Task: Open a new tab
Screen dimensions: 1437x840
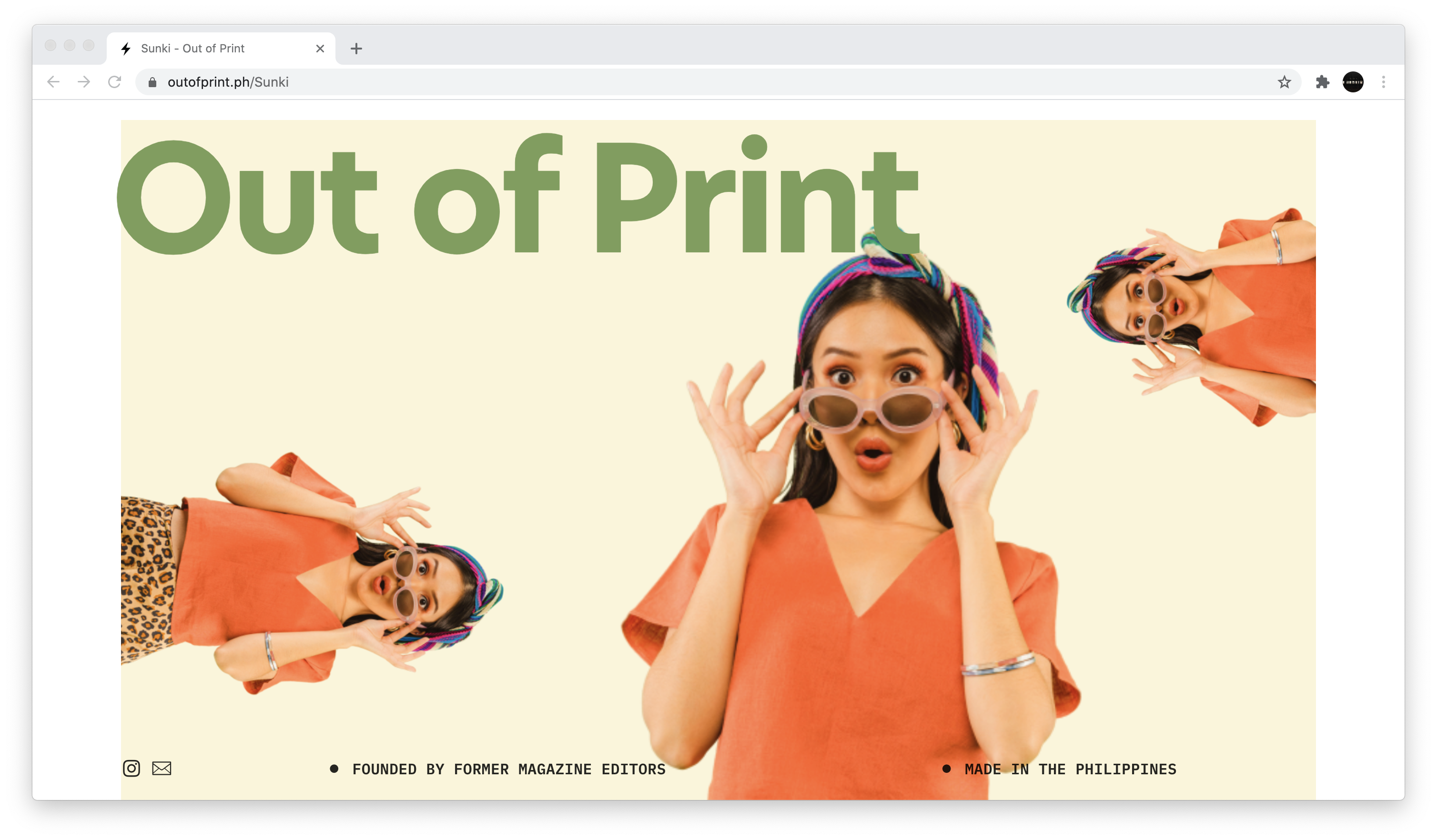Action: point(356,49)
